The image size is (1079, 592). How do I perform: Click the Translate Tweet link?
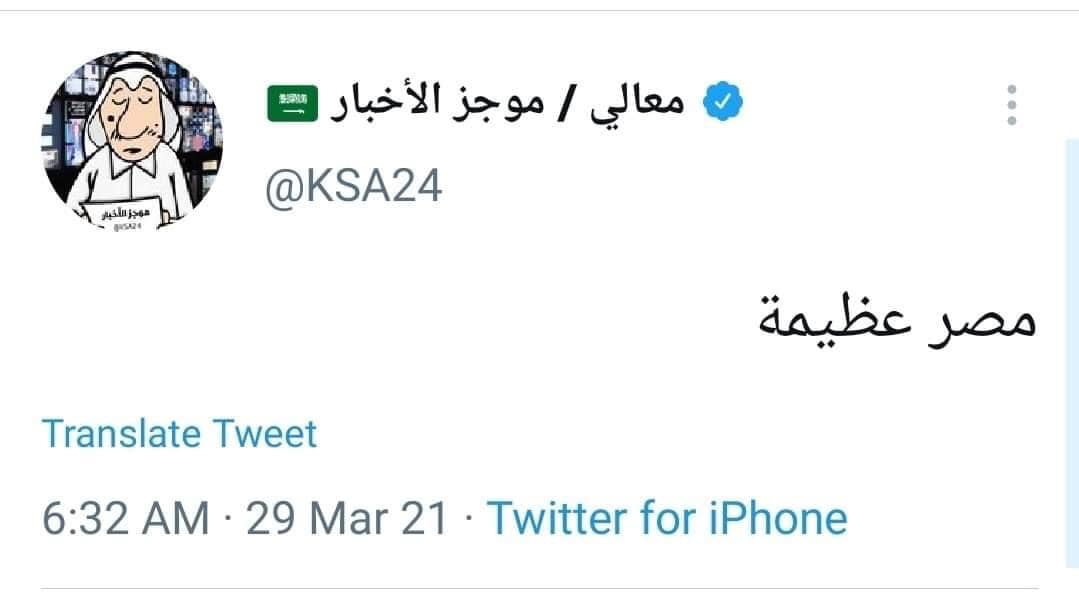[x=179, y=434]
